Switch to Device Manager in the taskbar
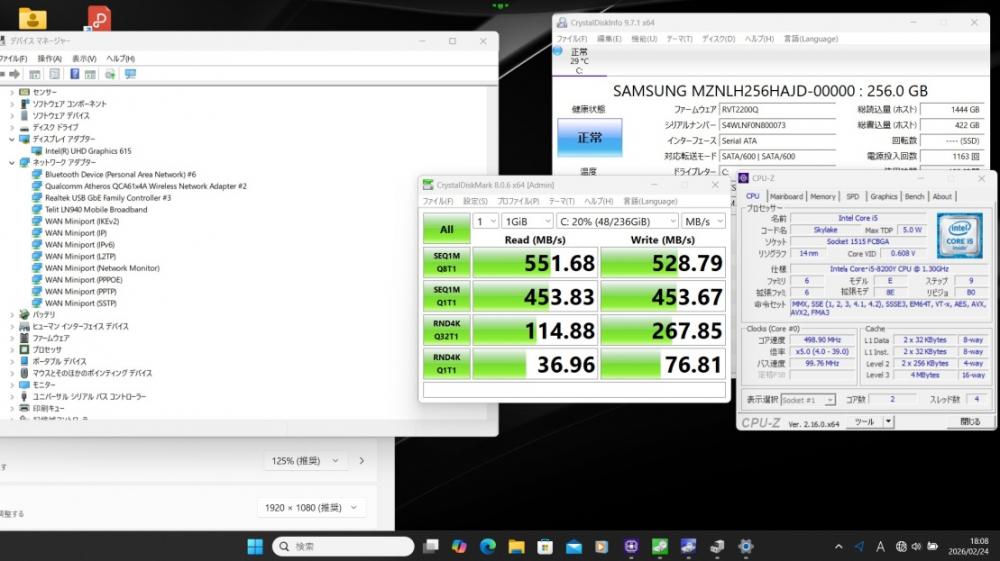 pyautogui.click(x=717, y=546)
